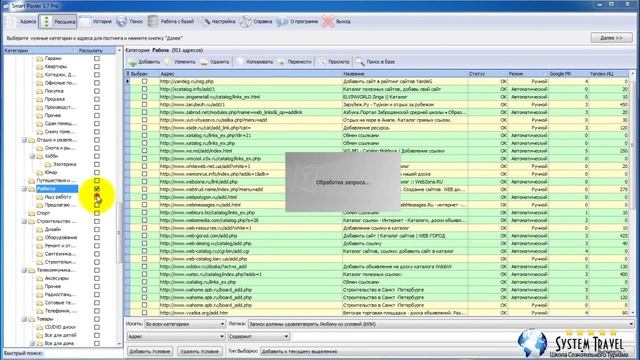
Task: Sort by the Режим column header
Action: (527, 74)
